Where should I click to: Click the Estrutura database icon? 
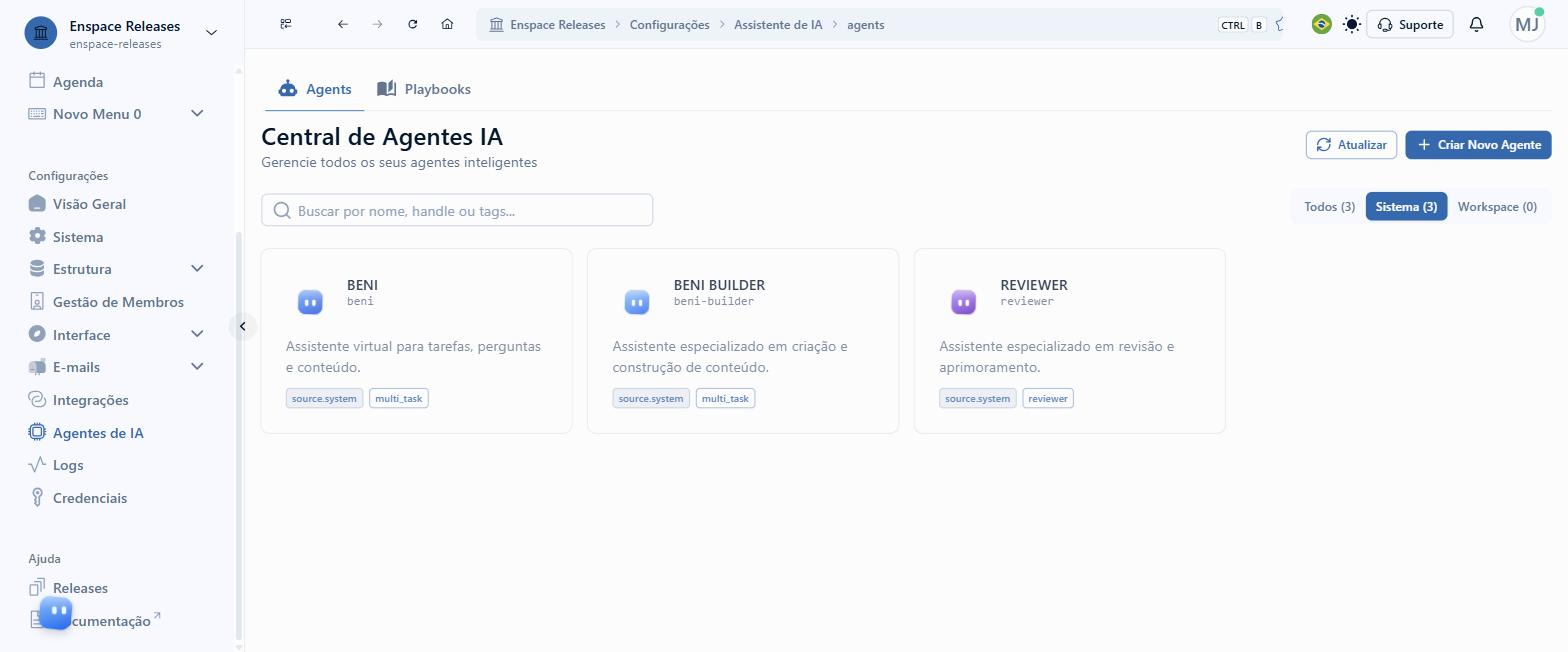click(x=37, y=268)
